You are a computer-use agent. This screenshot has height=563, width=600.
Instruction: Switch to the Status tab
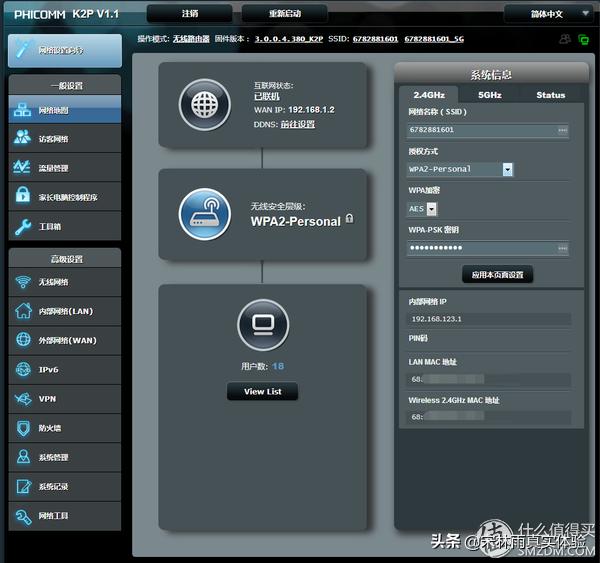coord(550,95)
